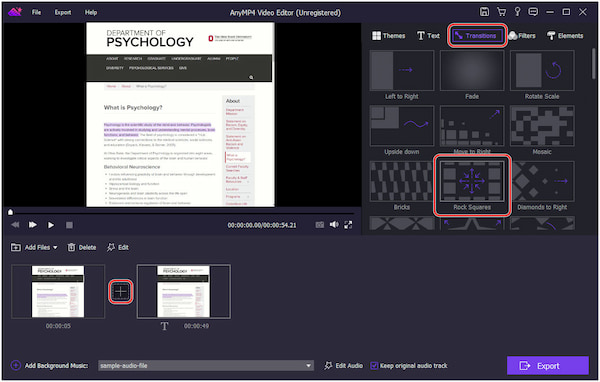Apply the Upside down transition

(x=402, y=126)
